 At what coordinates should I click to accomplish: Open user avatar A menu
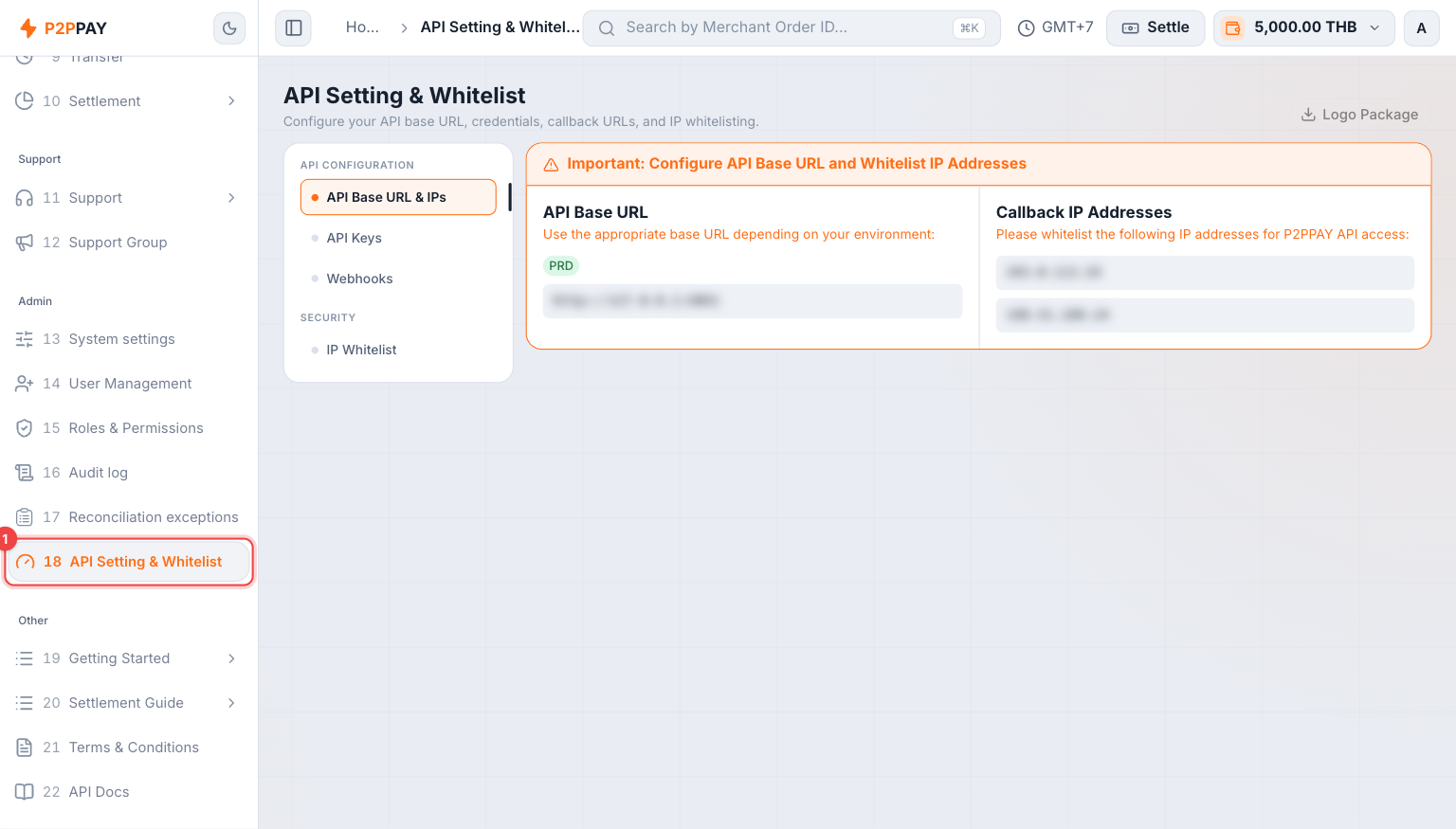tap(1421, 28)
